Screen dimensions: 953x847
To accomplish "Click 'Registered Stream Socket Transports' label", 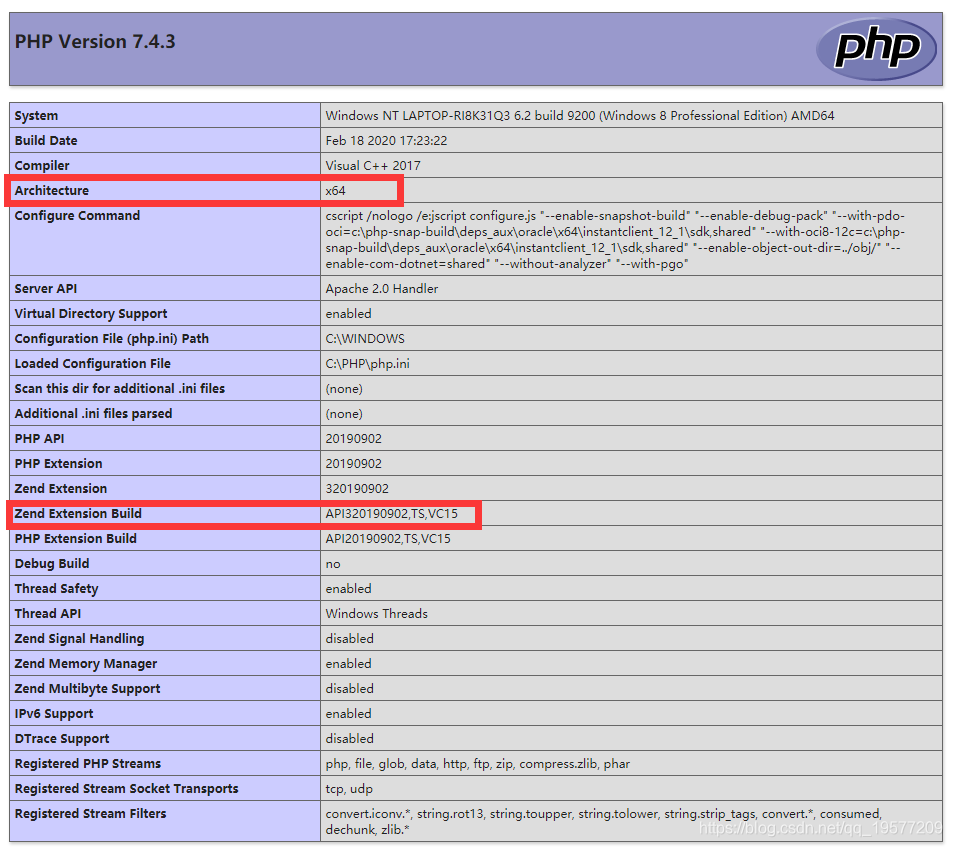I will click(126, 788).
